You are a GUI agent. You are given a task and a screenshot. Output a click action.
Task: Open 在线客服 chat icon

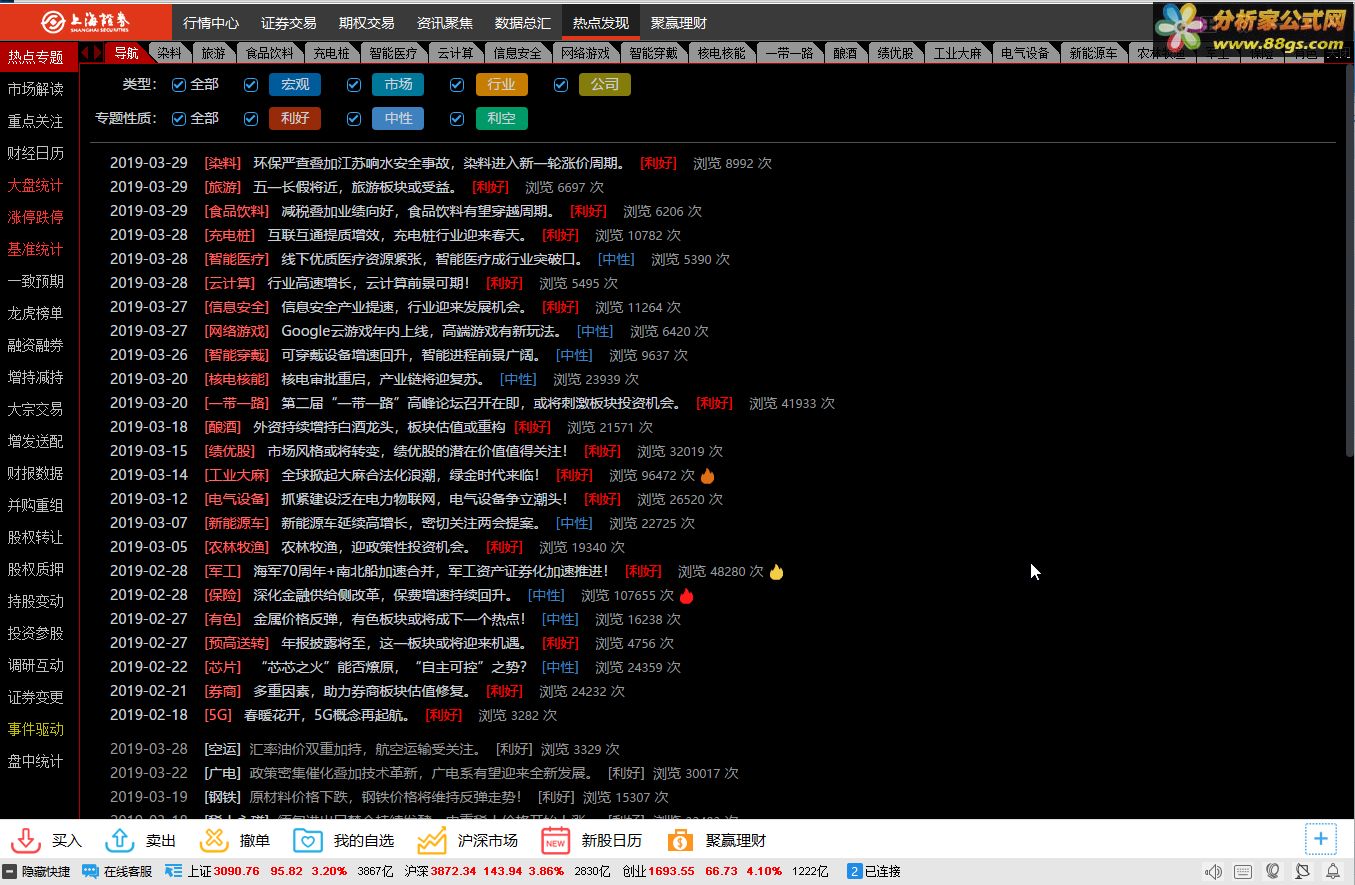pos(90,872)
